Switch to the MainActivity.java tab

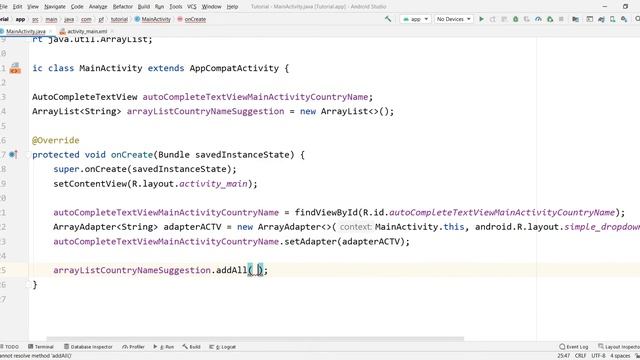(25, 31)
